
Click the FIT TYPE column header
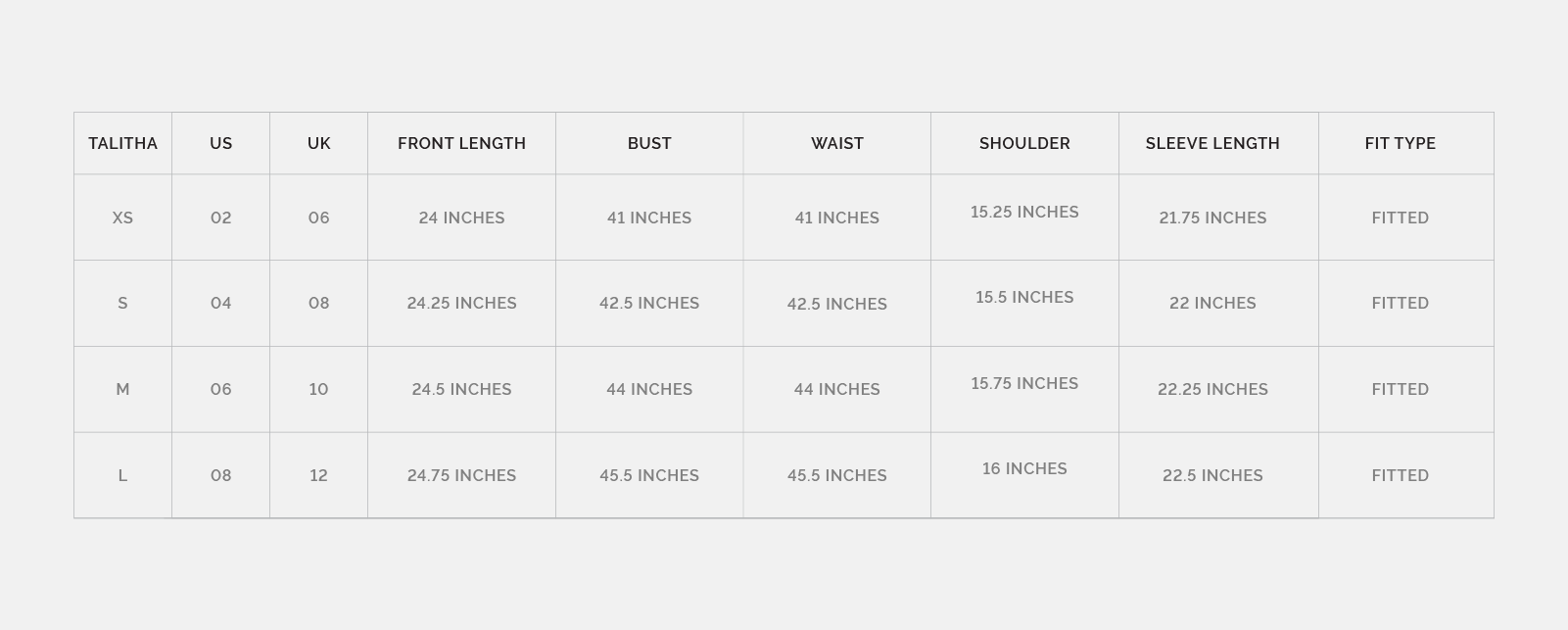point(1401,144)
